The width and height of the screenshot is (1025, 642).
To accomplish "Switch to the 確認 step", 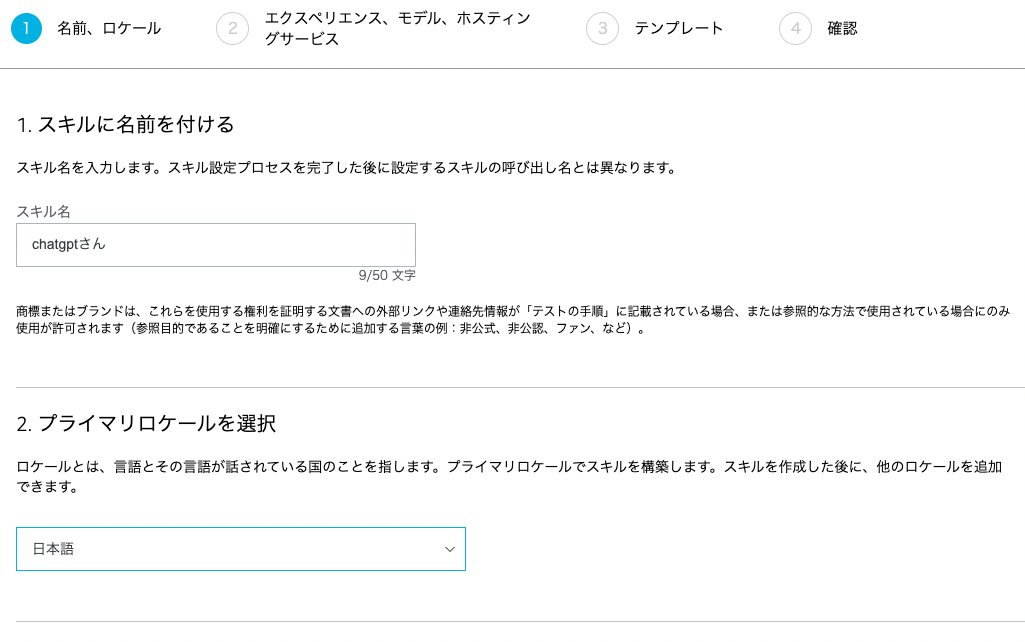I will (843, 28).
